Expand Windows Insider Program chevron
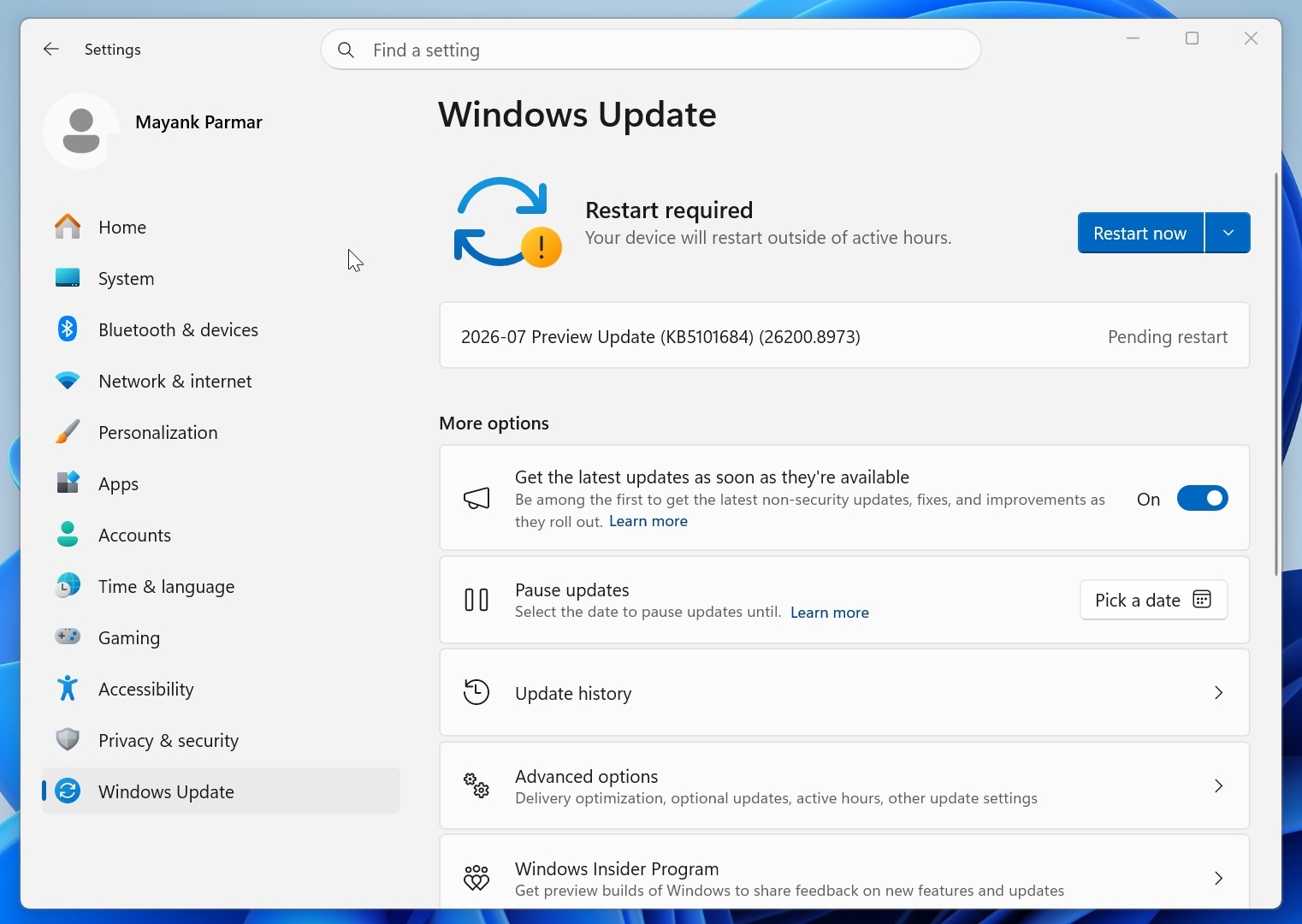 1219,877
